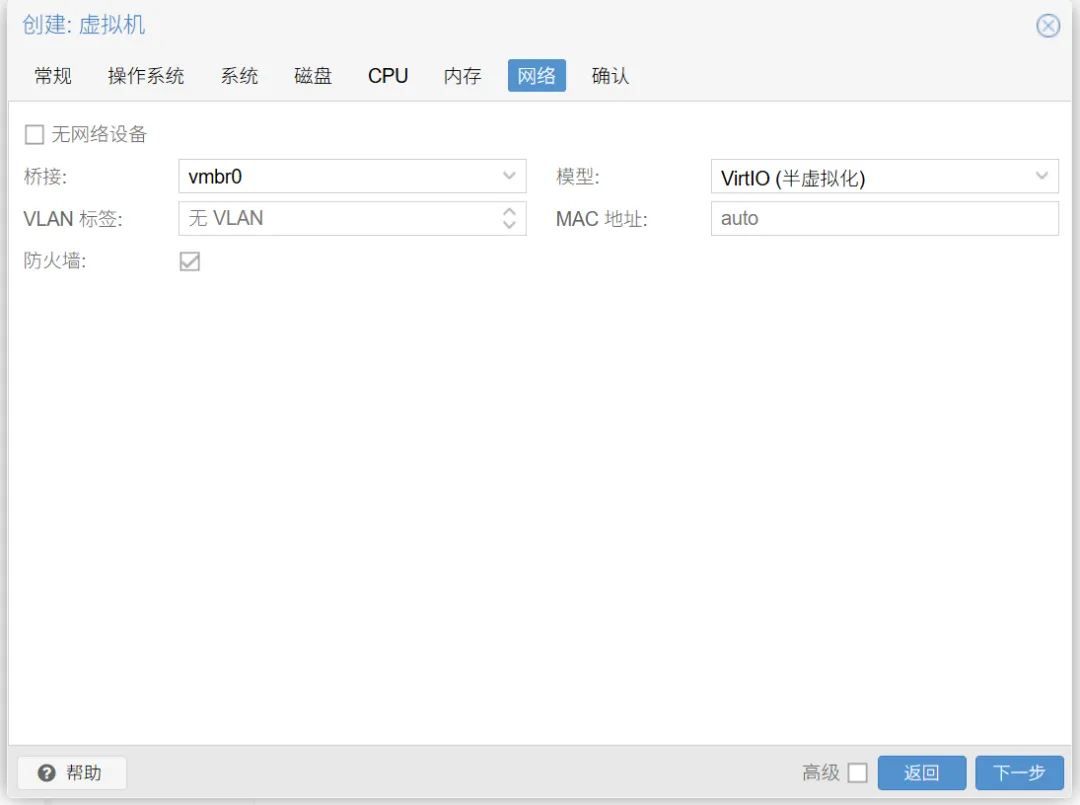Select the 网络 tab
Screen dimensions: 1080x805
tap(537, 76)
